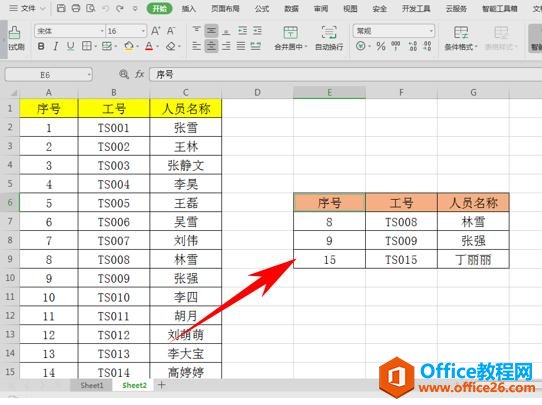Select the Sheet2 tab
The height and width of the screenshot is (405, 542).
tap(134, 385)
